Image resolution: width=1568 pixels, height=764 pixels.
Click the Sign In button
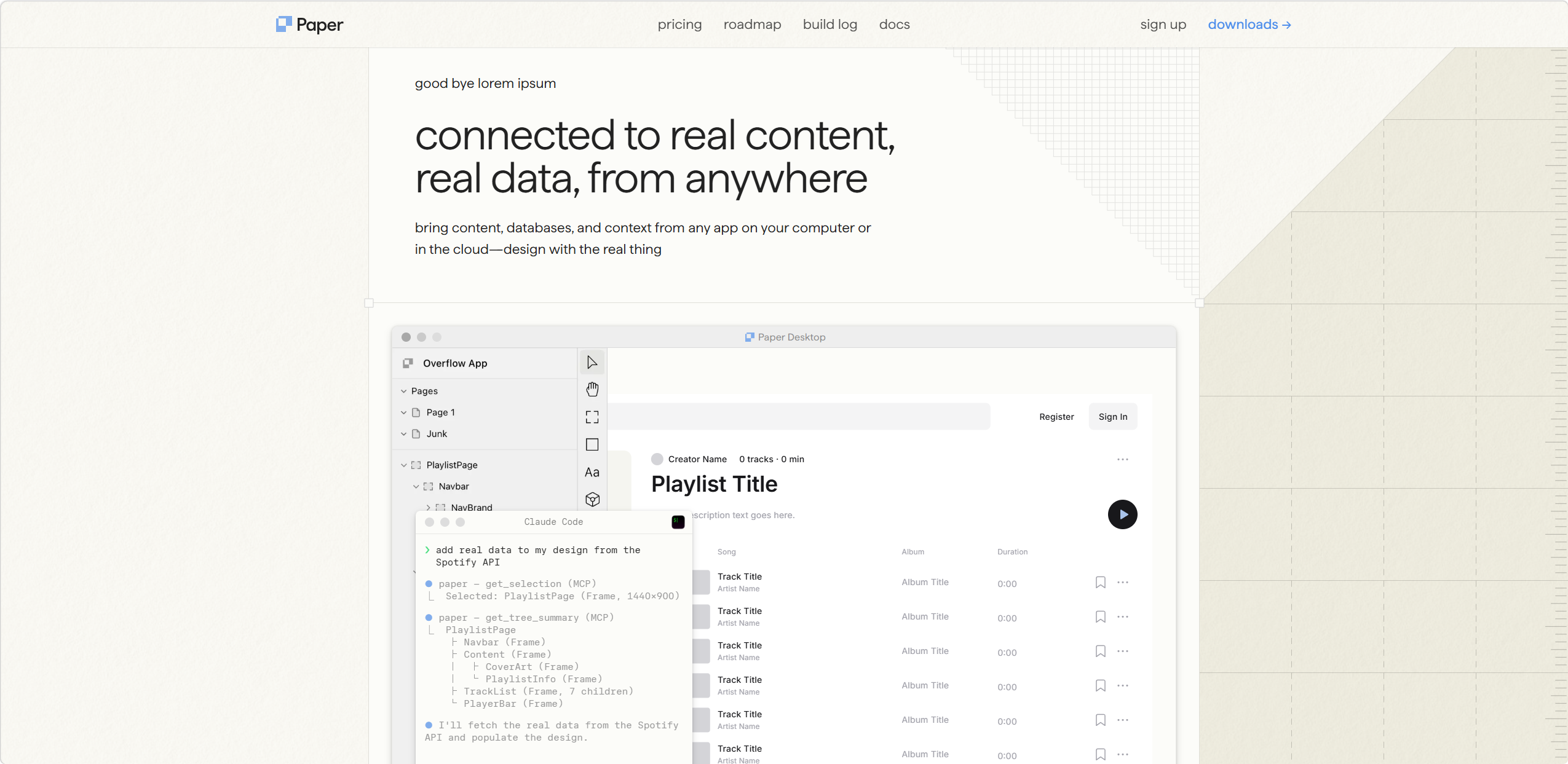1112,417
